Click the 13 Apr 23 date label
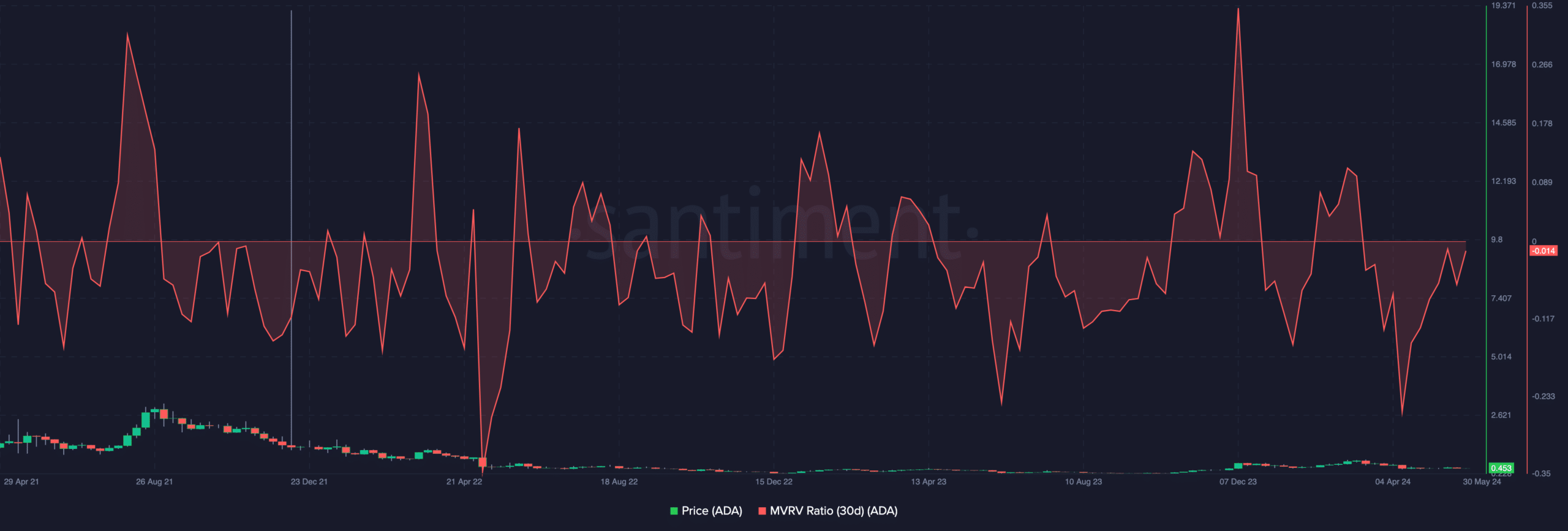1568x531 pixels. (x=929, y=482)
